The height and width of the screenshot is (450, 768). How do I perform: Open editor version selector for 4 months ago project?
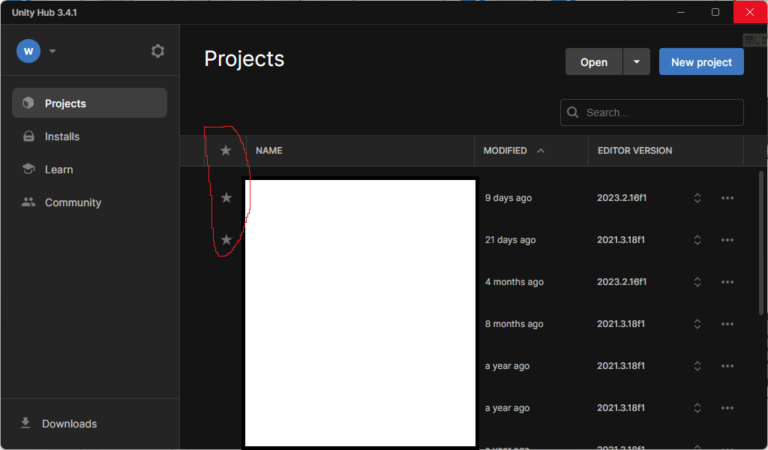(x=697, y=282)
